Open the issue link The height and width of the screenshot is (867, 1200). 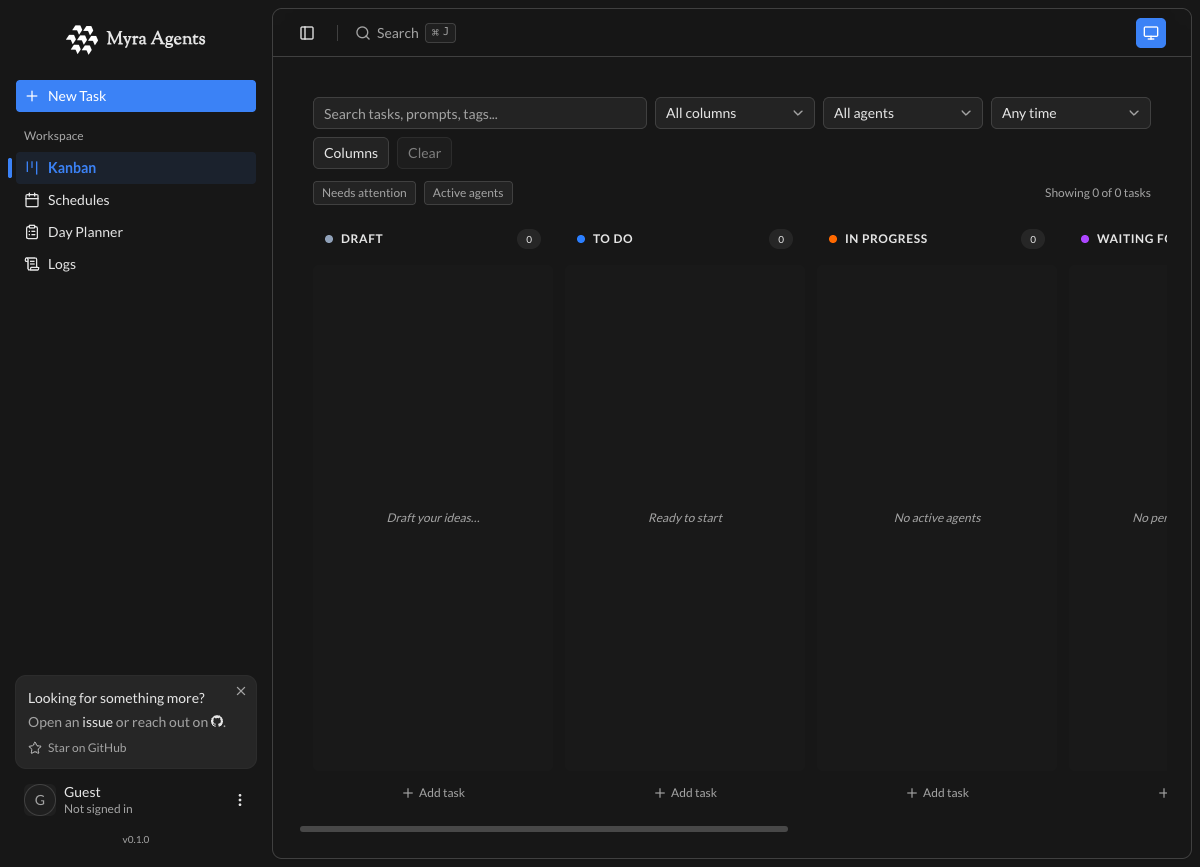tap(97, 722)
